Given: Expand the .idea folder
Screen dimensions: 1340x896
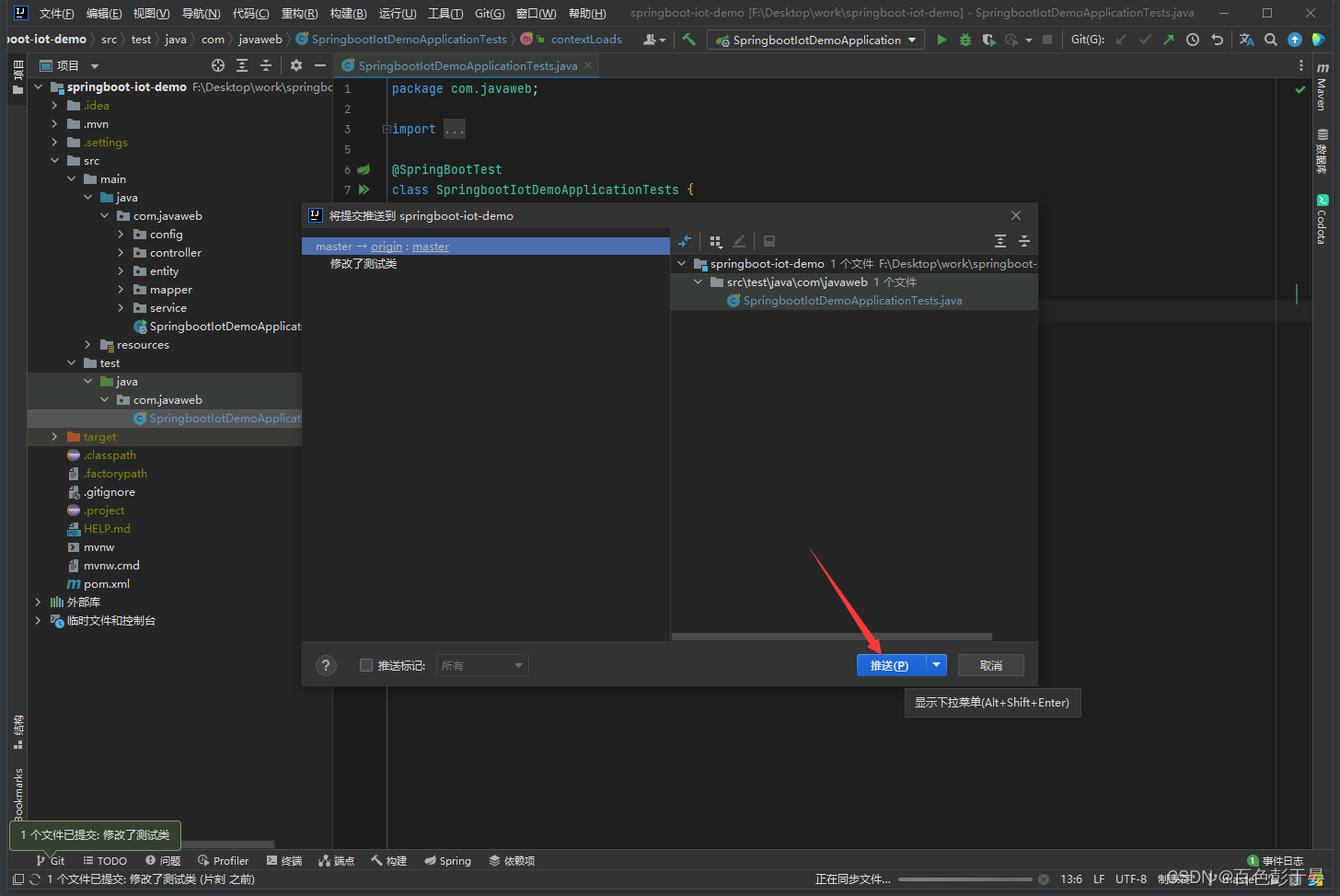Looking at the screenshot, I should (54, 106).
